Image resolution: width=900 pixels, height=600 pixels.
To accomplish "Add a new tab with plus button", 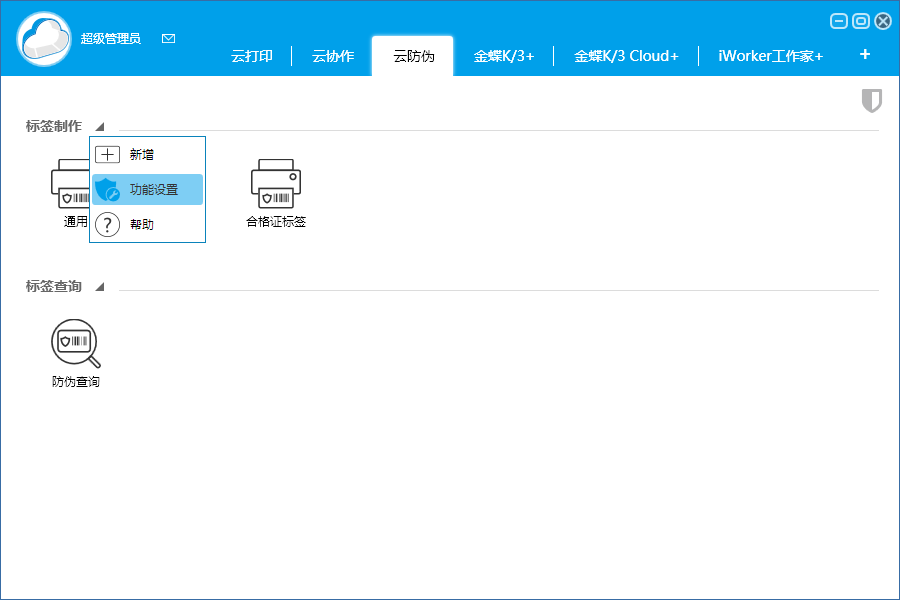I will point(865,55).
